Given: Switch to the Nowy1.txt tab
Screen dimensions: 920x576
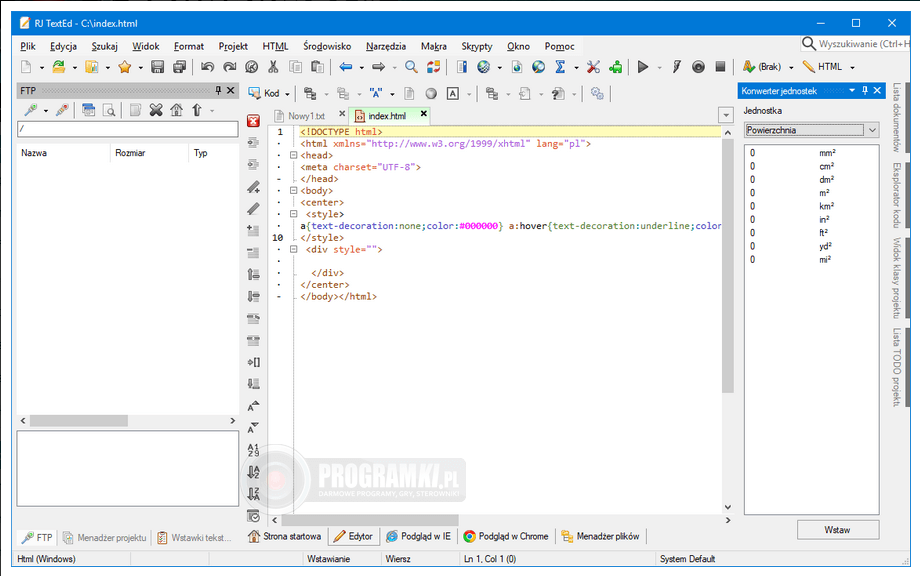Looking at the screenshot, I should 306,116.
